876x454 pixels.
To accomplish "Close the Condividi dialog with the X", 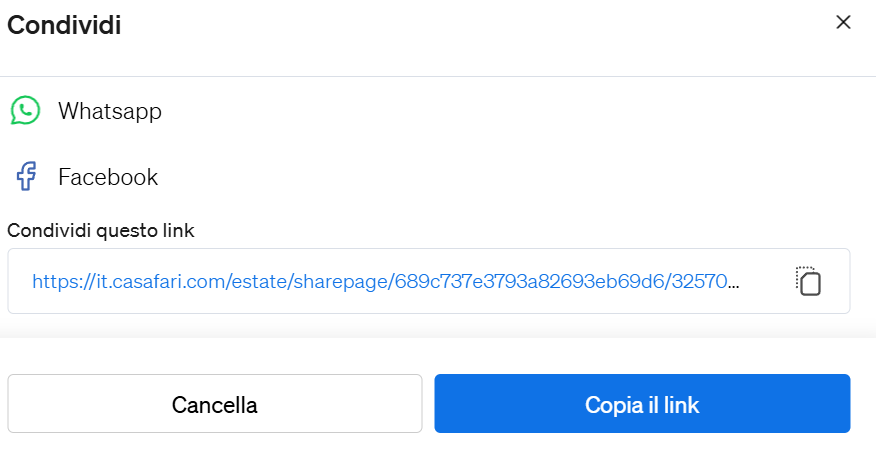I will (843, 23).
